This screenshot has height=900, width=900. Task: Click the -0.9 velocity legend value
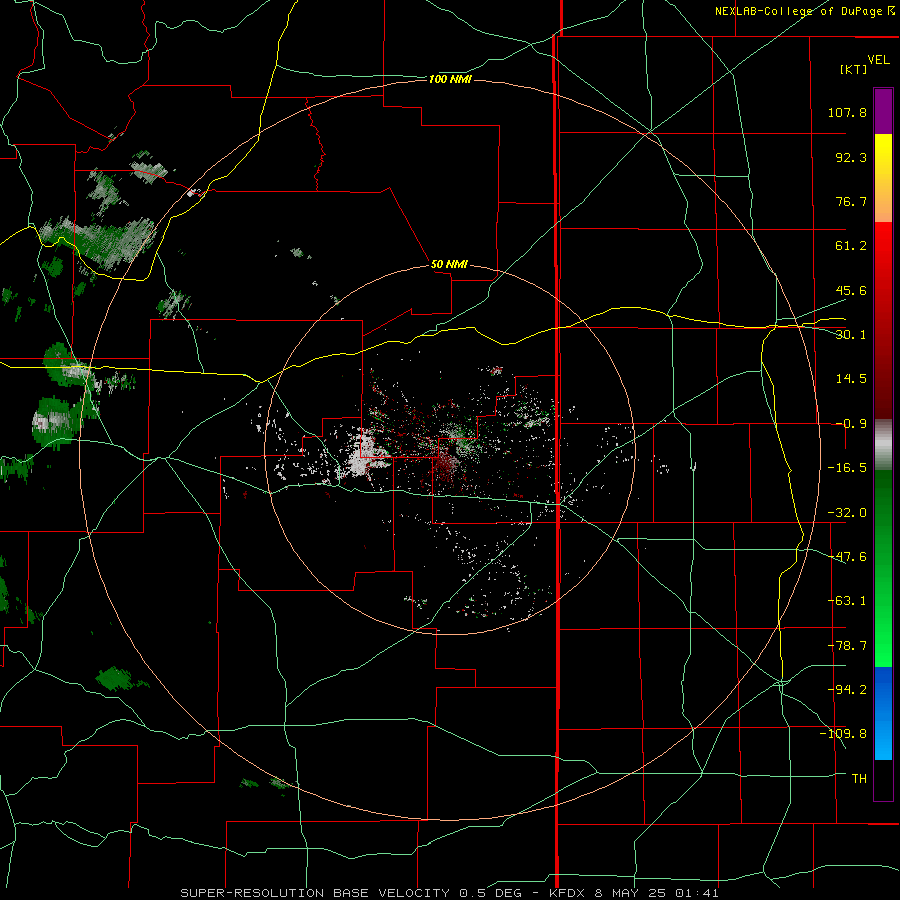(851, 424)
